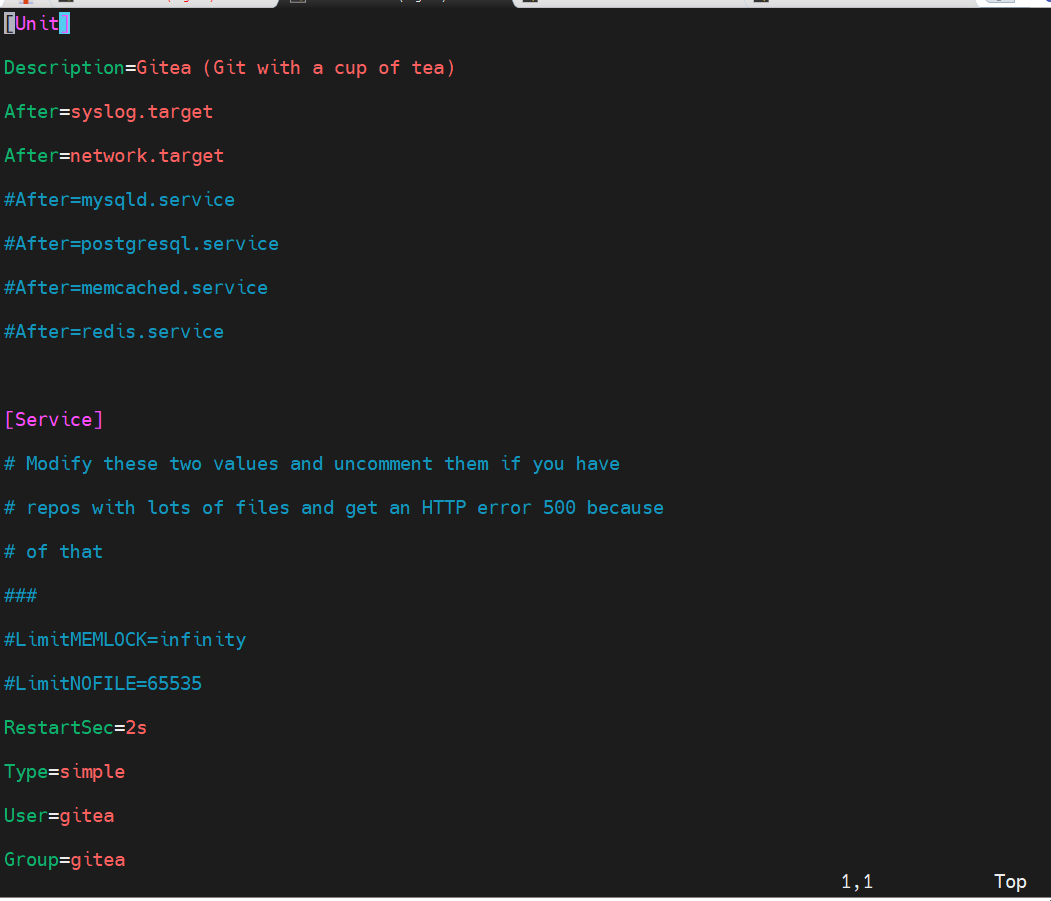
Task: Click the #LimitNOFILE=65535 line
Action: (103, 684)
